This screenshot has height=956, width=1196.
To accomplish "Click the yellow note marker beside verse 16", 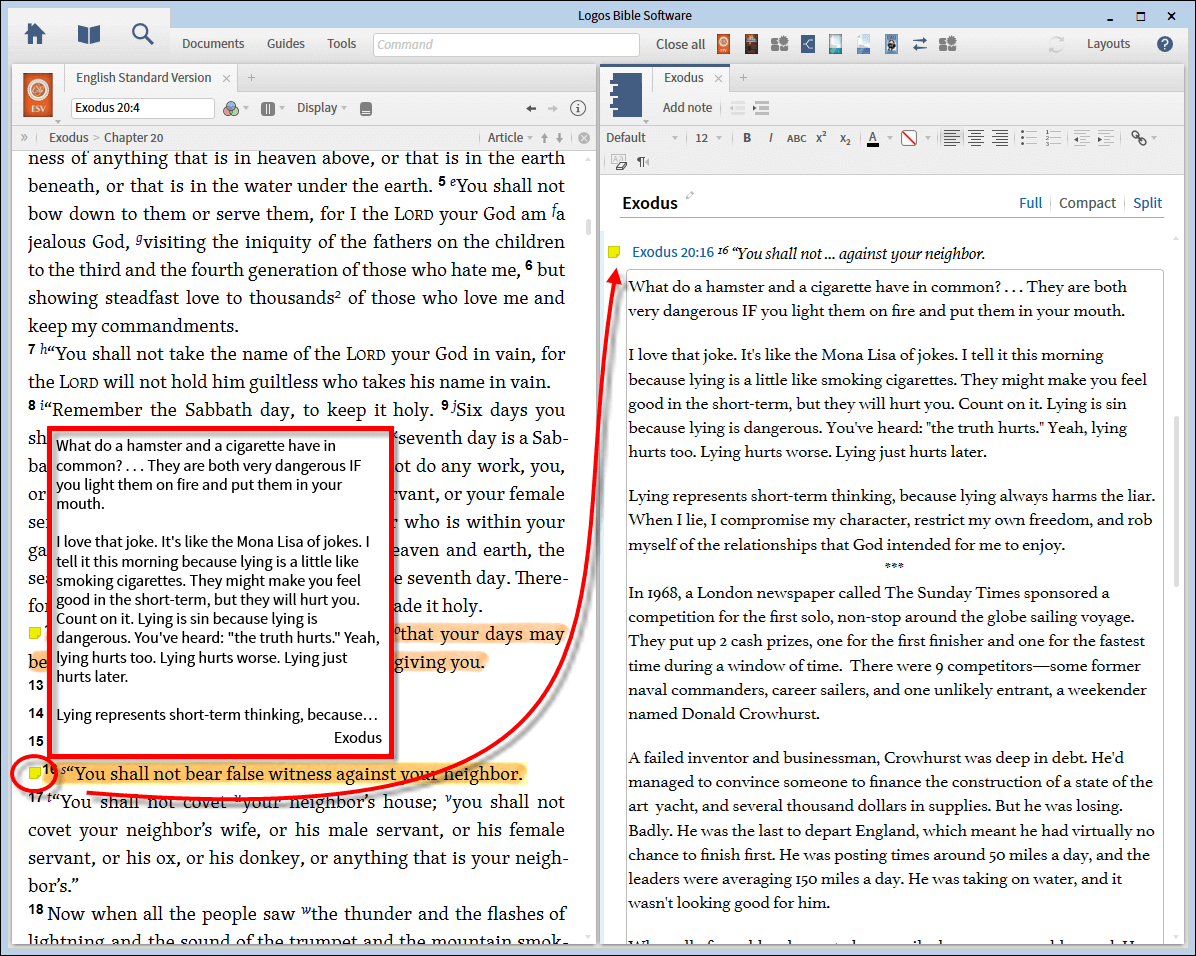I will point(35,772).
